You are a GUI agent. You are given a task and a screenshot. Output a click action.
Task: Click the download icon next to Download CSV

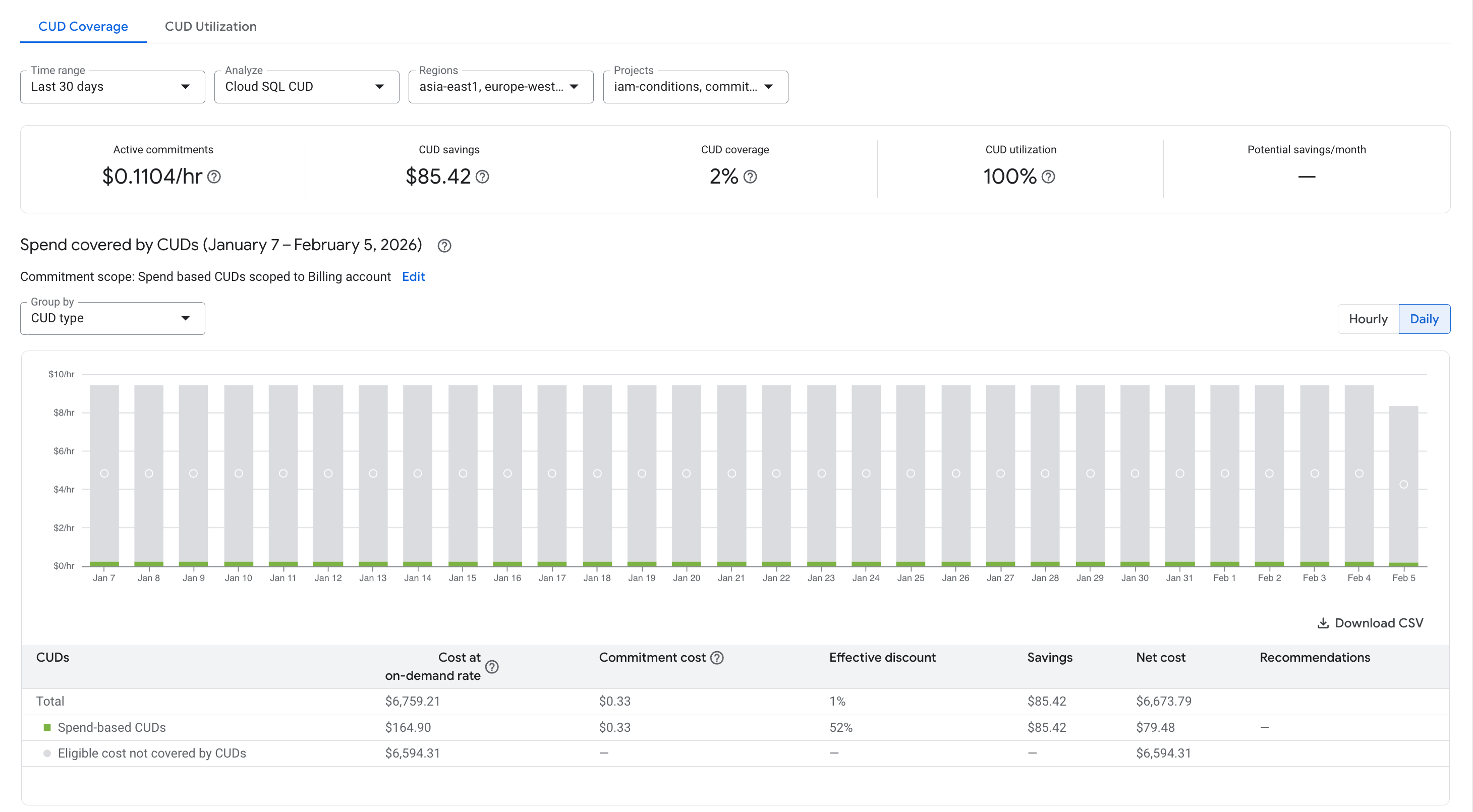[1323, 623]
